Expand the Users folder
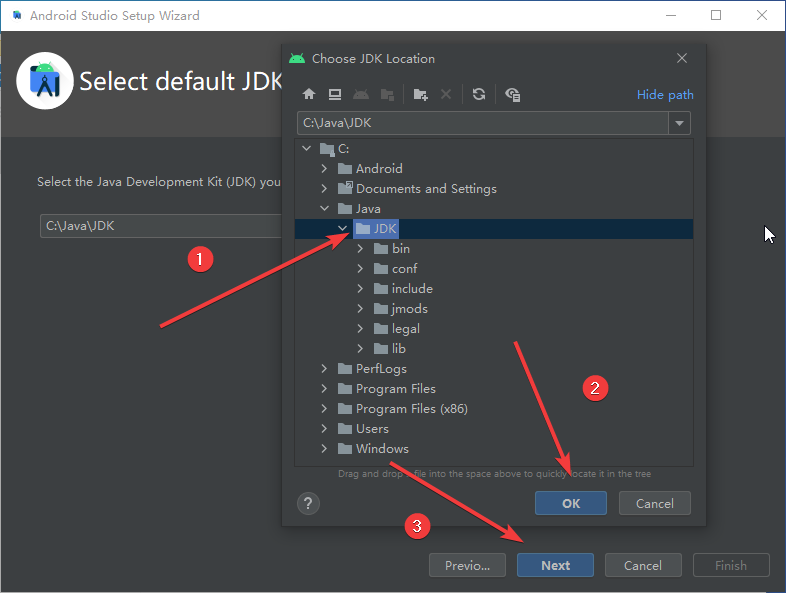The height and width of the screenshot is (593, 786). click(x=324, y=429)
